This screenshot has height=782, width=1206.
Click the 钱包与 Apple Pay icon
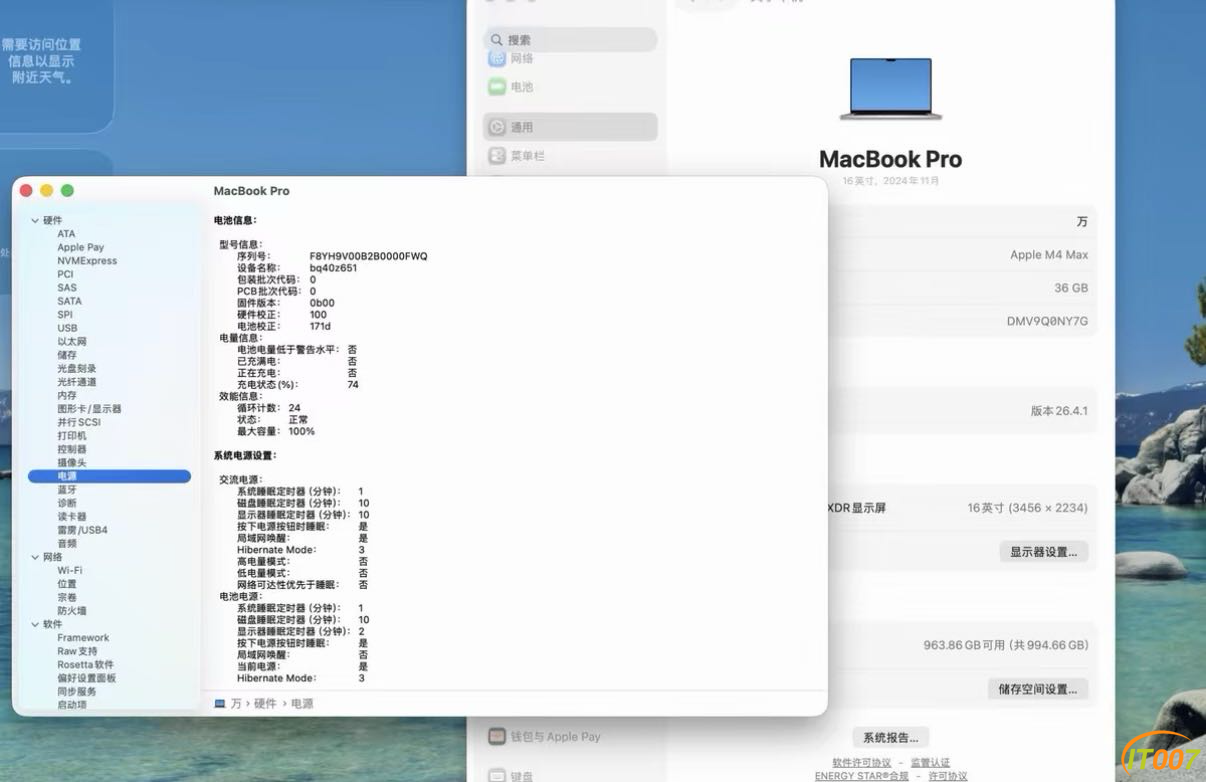coord(497,736)
